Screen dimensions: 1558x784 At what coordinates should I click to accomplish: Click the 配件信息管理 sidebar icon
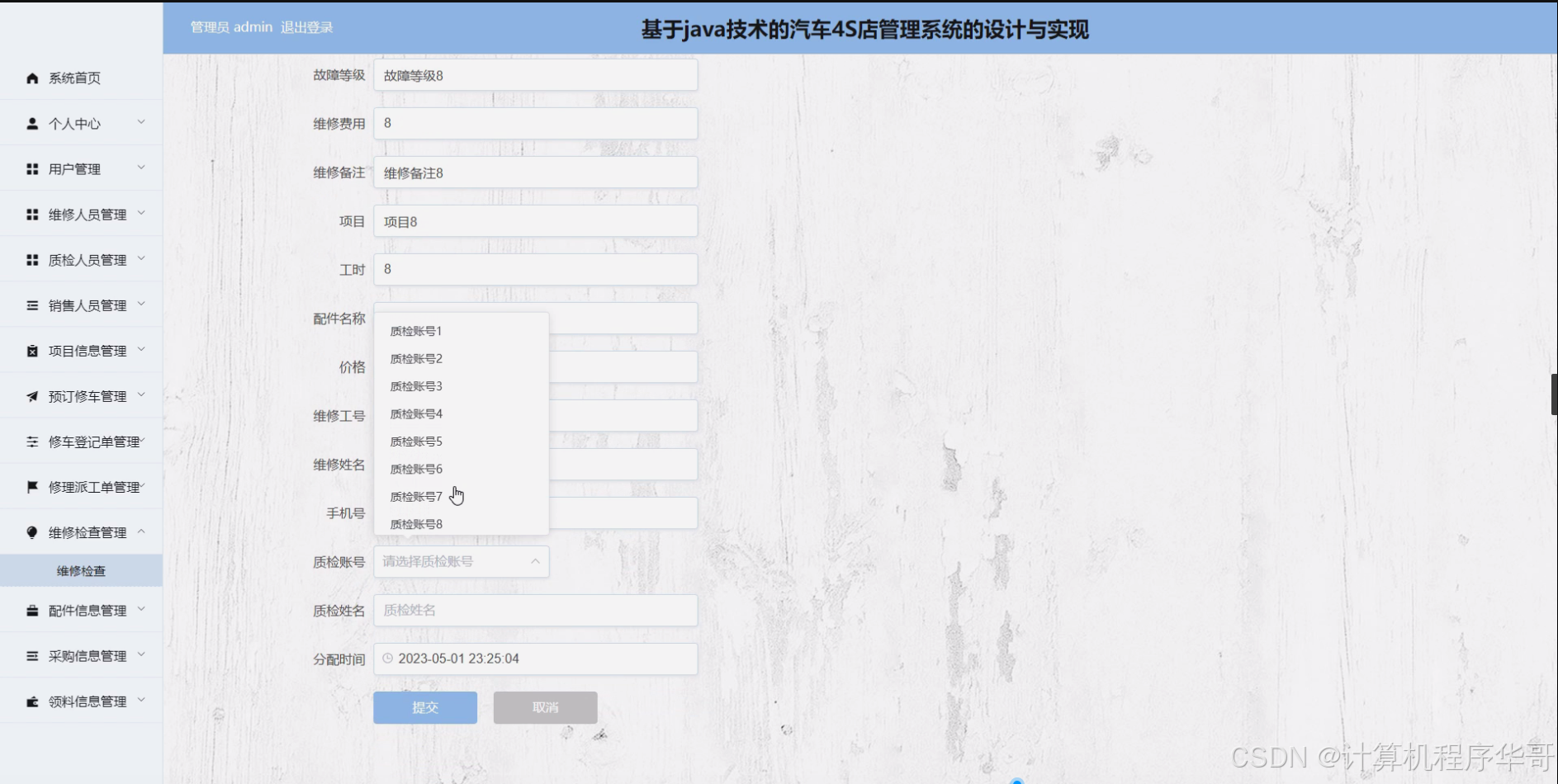point(32,610)
